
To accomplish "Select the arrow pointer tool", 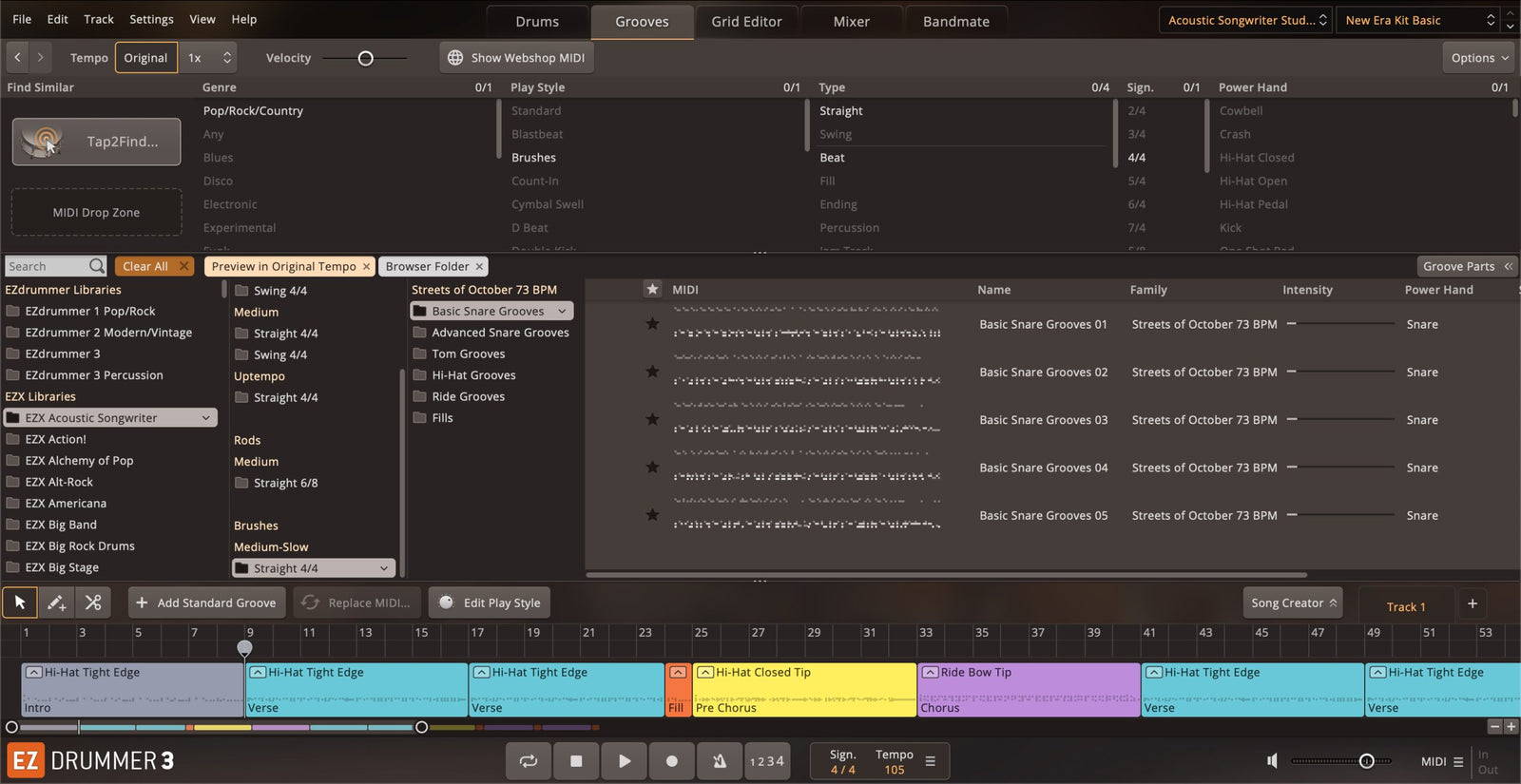I will 20,602.
